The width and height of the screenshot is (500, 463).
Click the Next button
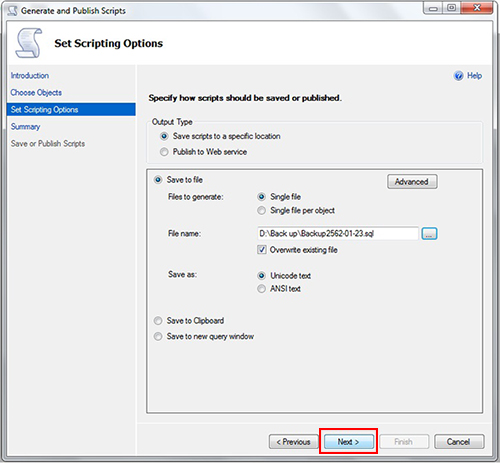click(349, 442)
